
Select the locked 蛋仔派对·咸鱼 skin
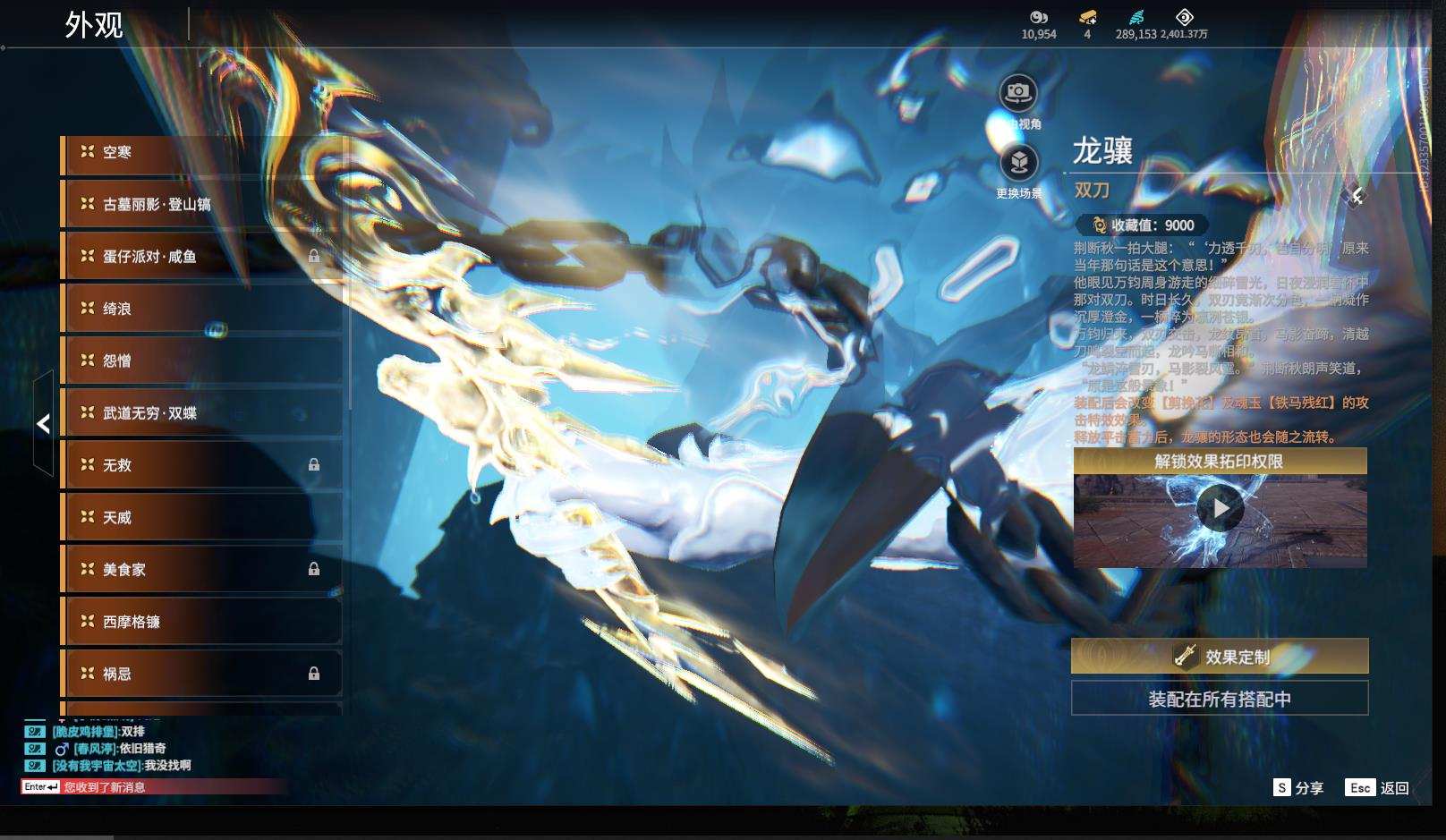click(x=201, y=257)
